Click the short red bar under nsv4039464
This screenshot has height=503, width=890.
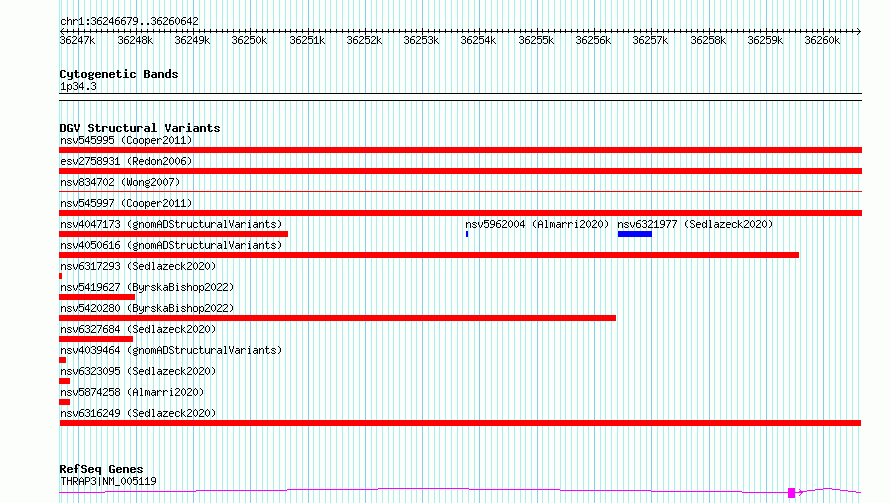click(x=62, y=360)
